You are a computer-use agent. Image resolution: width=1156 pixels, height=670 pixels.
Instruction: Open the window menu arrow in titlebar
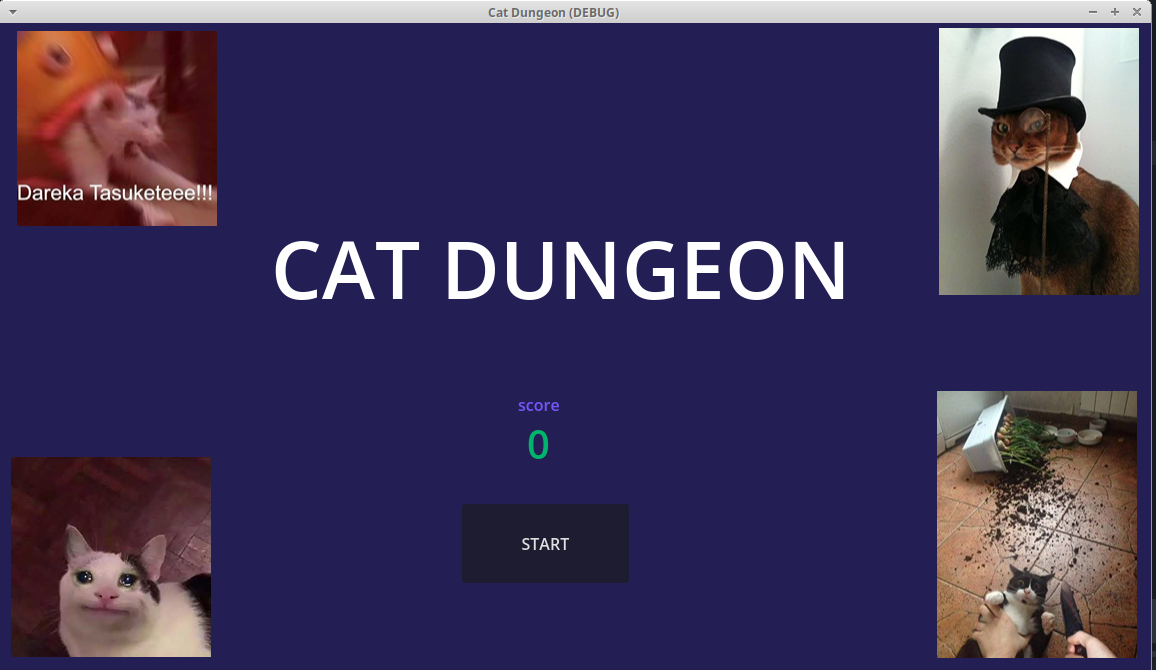(13, 12)
